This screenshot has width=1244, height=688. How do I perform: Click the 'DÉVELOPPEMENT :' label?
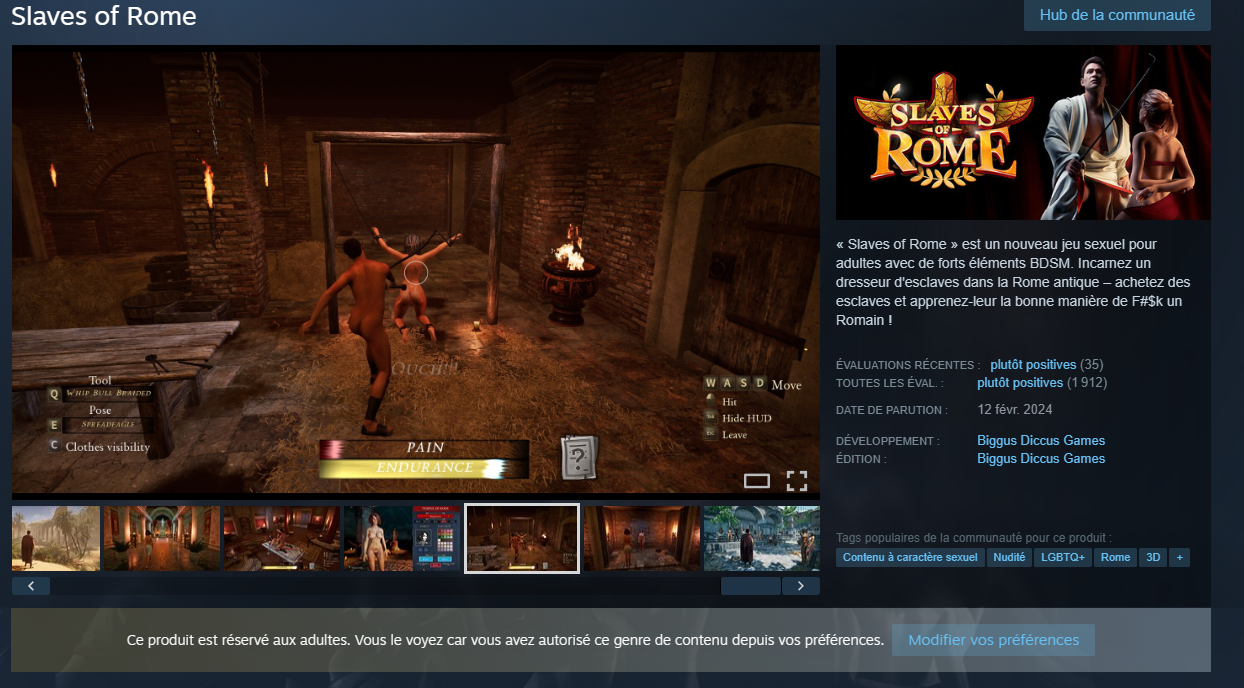888,441
